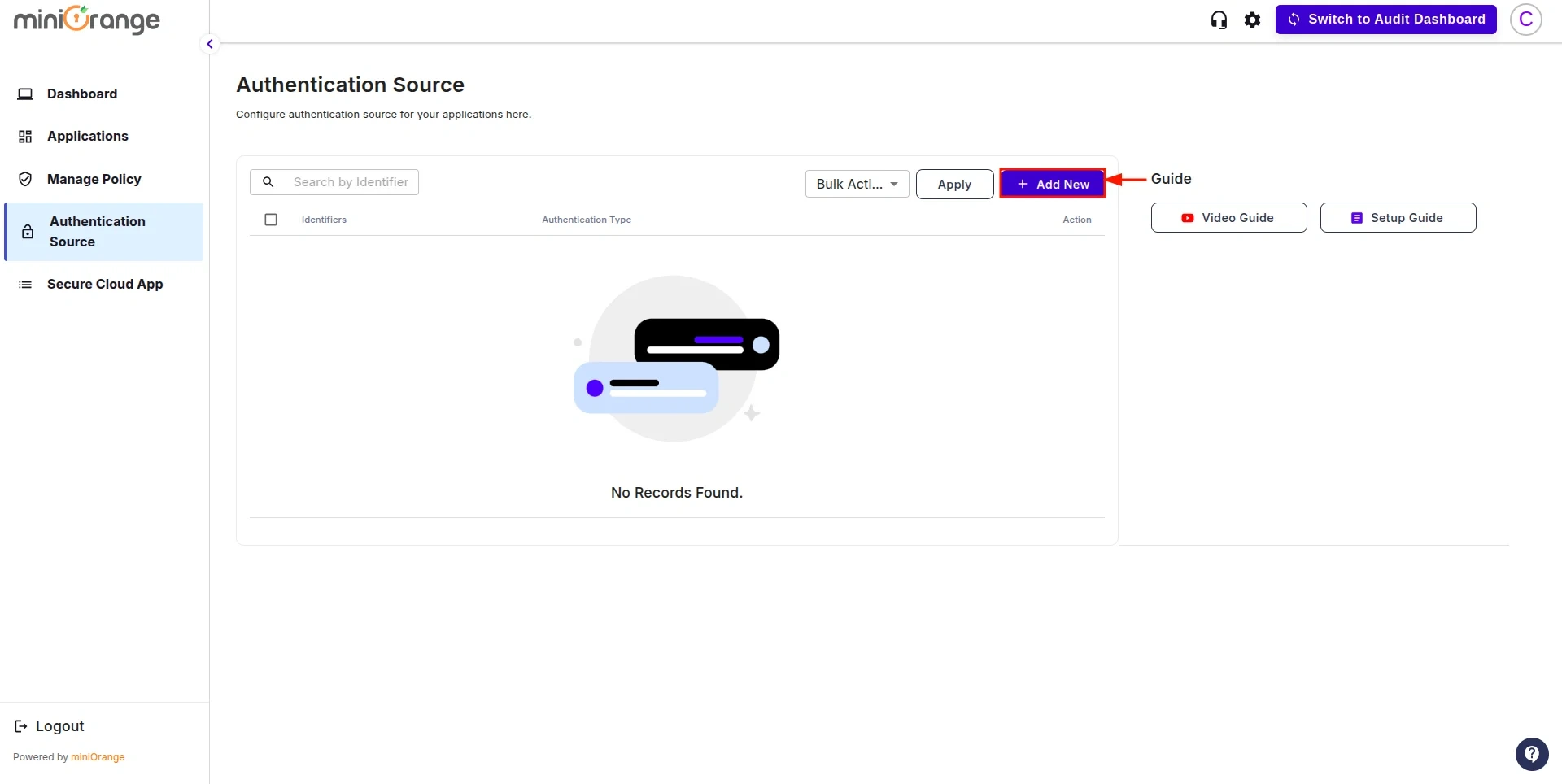Open the headset support icon
Viewport: 1562px width, 784px height.
(x=1218, y=19)
